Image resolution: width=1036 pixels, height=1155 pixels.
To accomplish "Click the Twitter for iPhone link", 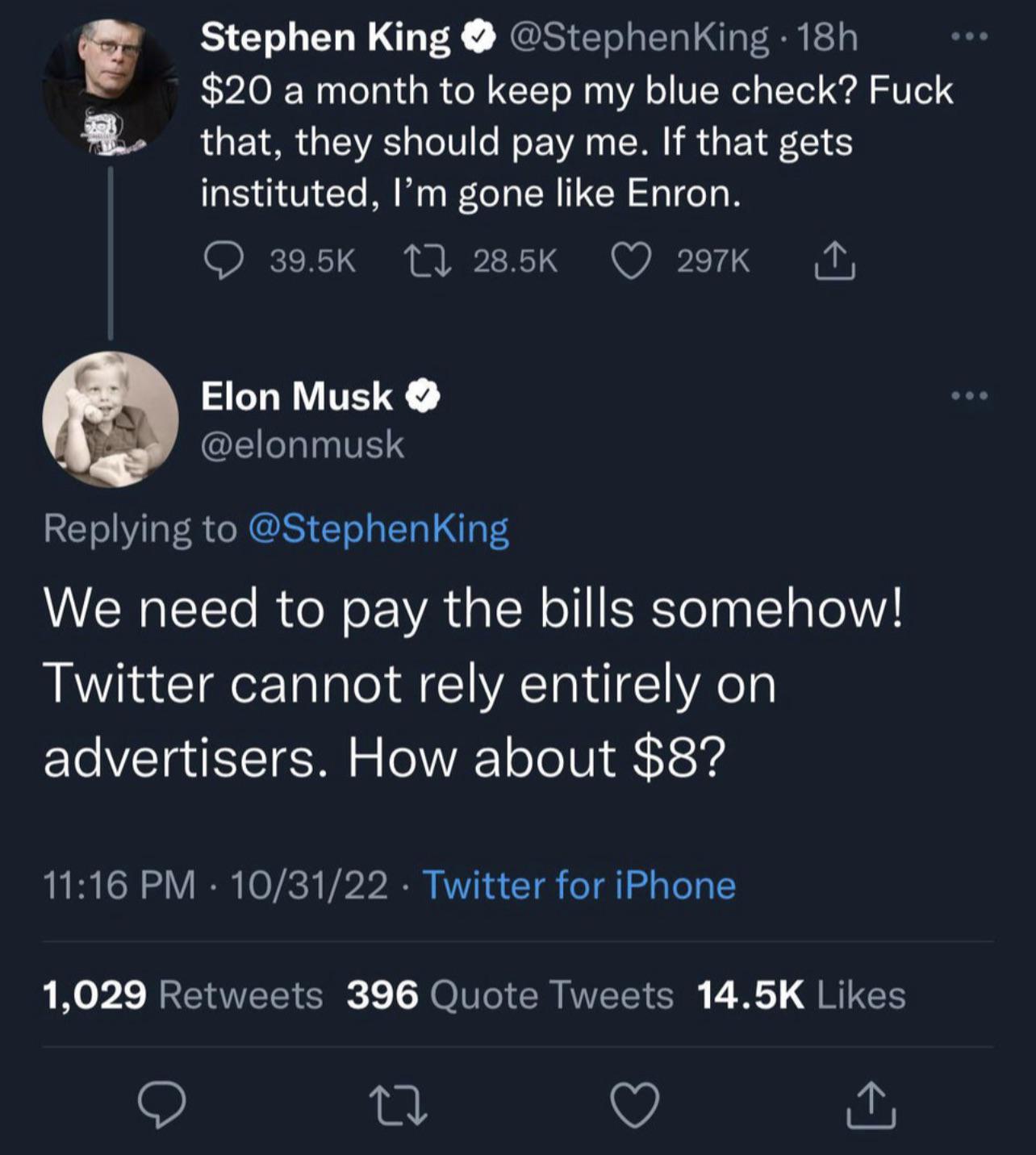I will coord(579,886).
